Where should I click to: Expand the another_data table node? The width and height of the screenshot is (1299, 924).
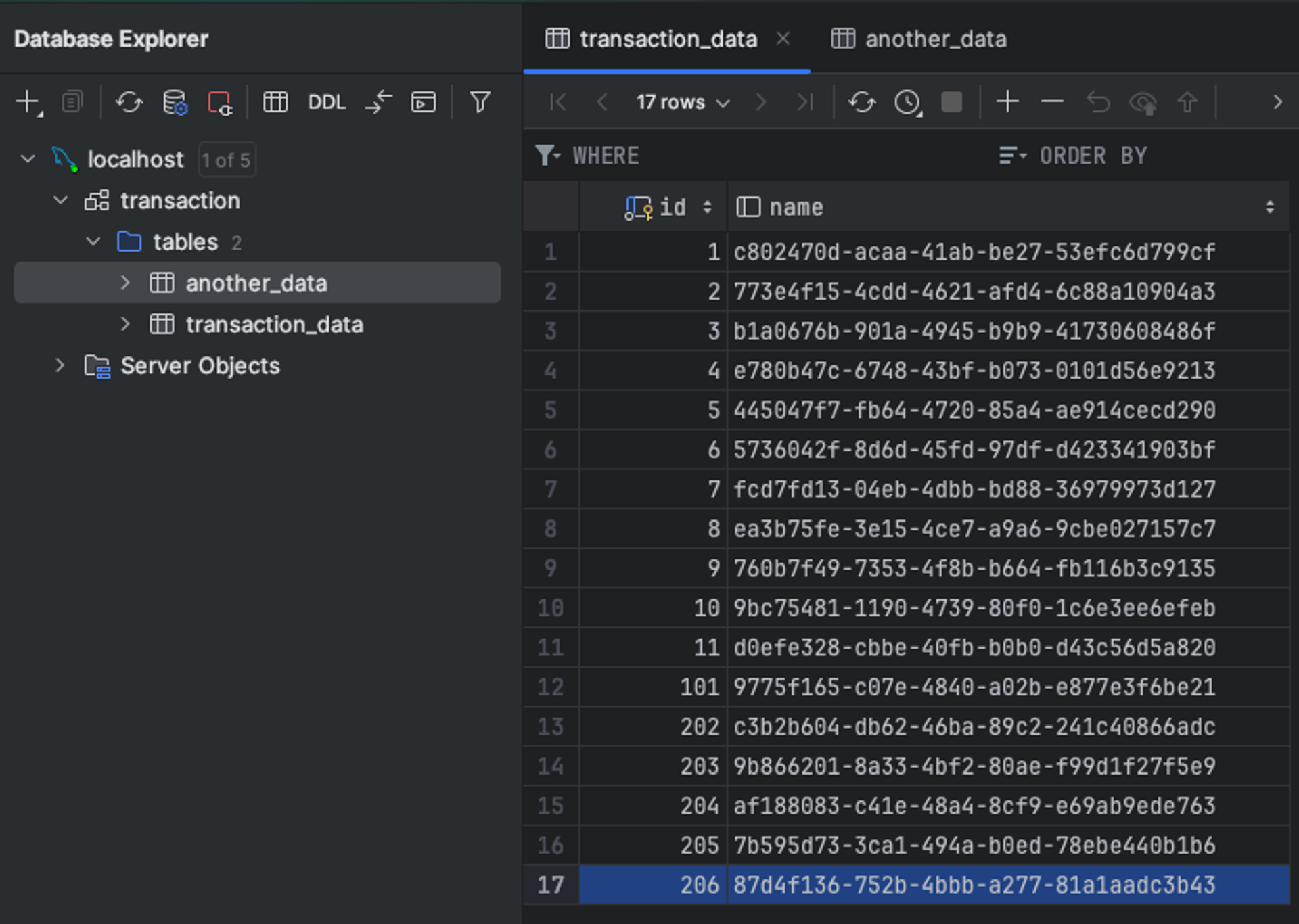(125, 283)
